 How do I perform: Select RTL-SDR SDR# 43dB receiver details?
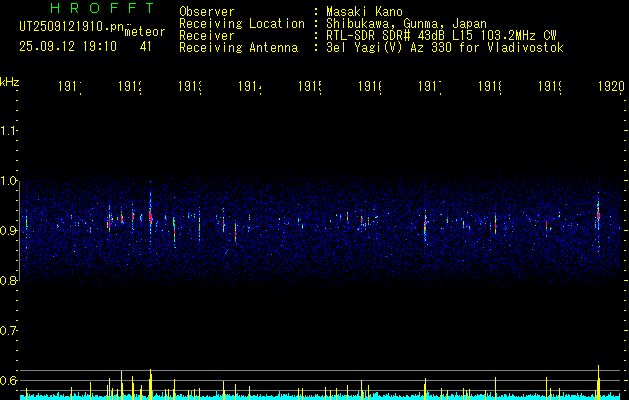point(441,36)
